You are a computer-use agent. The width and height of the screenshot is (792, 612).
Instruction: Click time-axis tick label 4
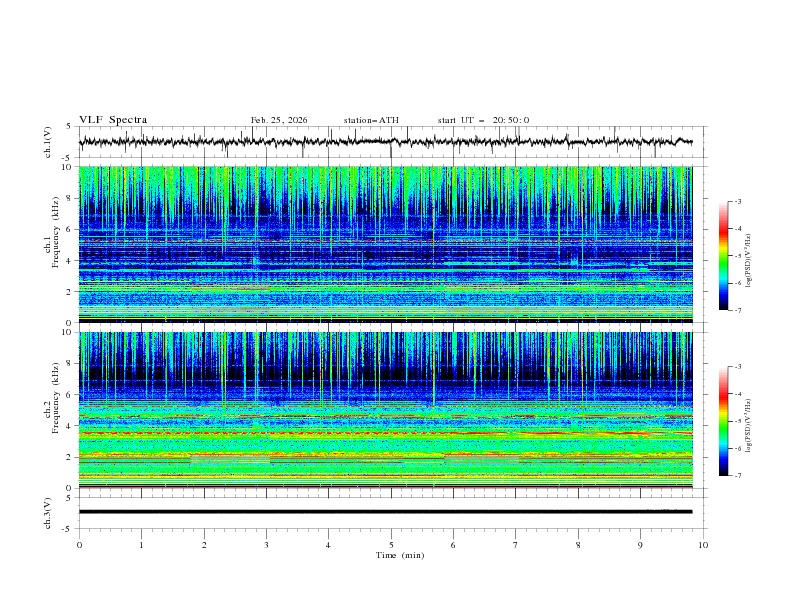click(x=328, y=545)
